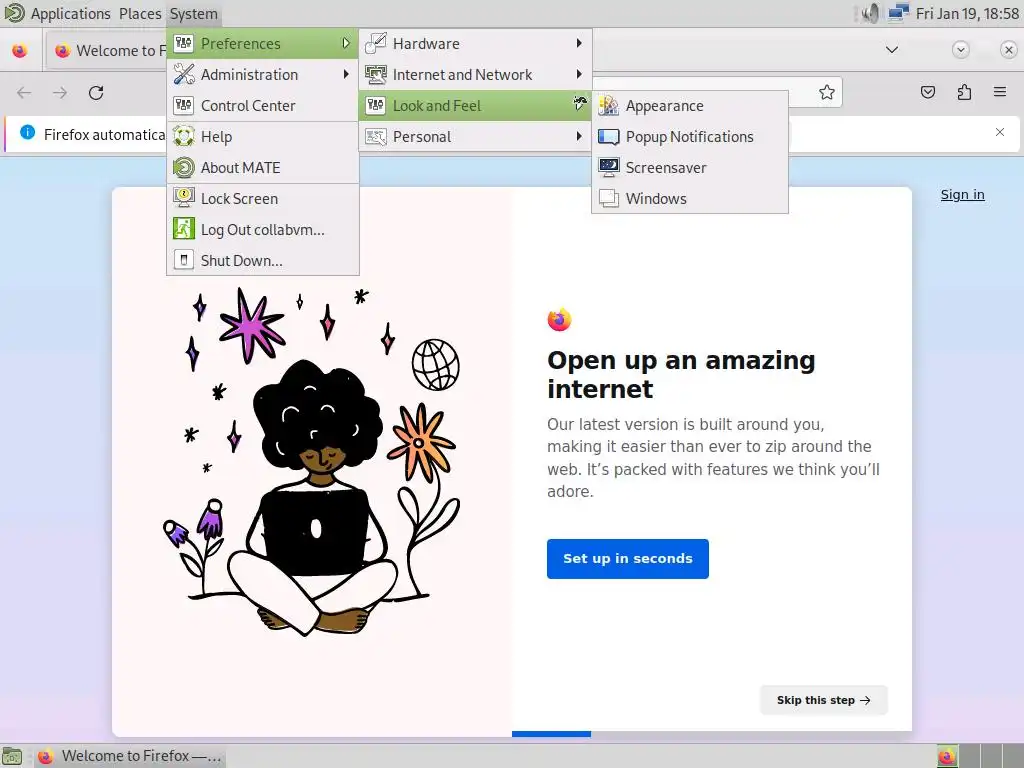The width and height of the screenshot is (1024, 768).
Task: Go forward with the Firefox forward arrow
Action: (60, 93)
